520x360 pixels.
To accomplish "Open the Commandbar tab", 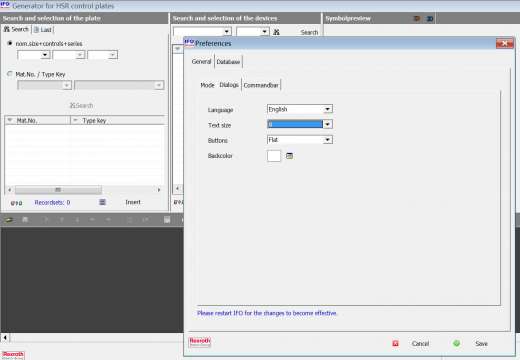I will [x=261, y=85].
